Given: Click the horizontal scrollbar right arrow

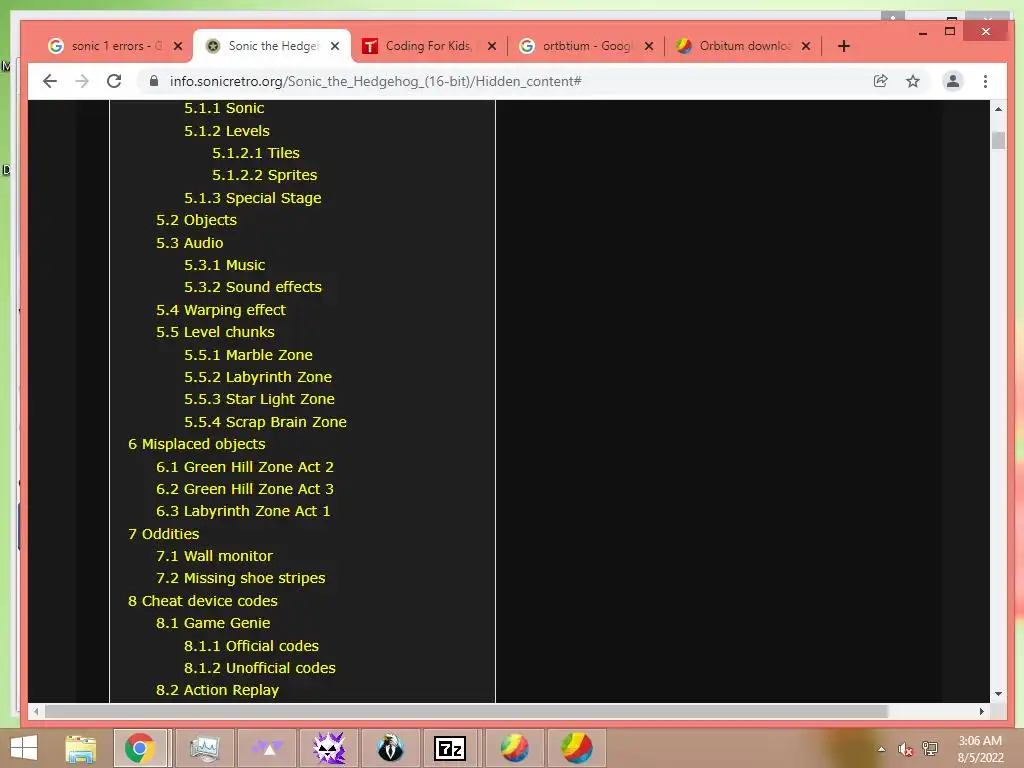Looking at the screenshot, I should (982, 711).
